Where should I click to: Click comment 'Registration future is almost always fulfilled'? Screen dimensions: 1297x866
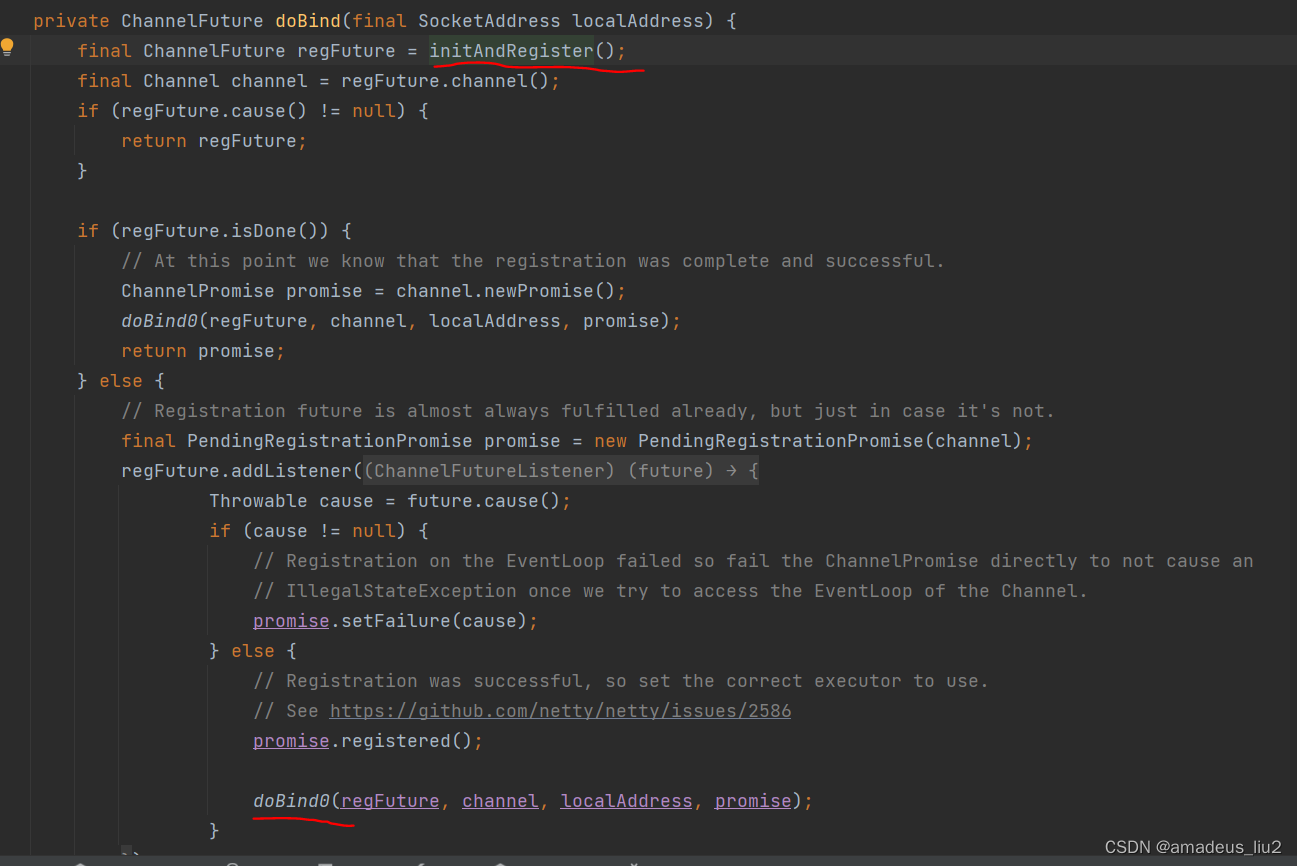(x=588, y=411)
